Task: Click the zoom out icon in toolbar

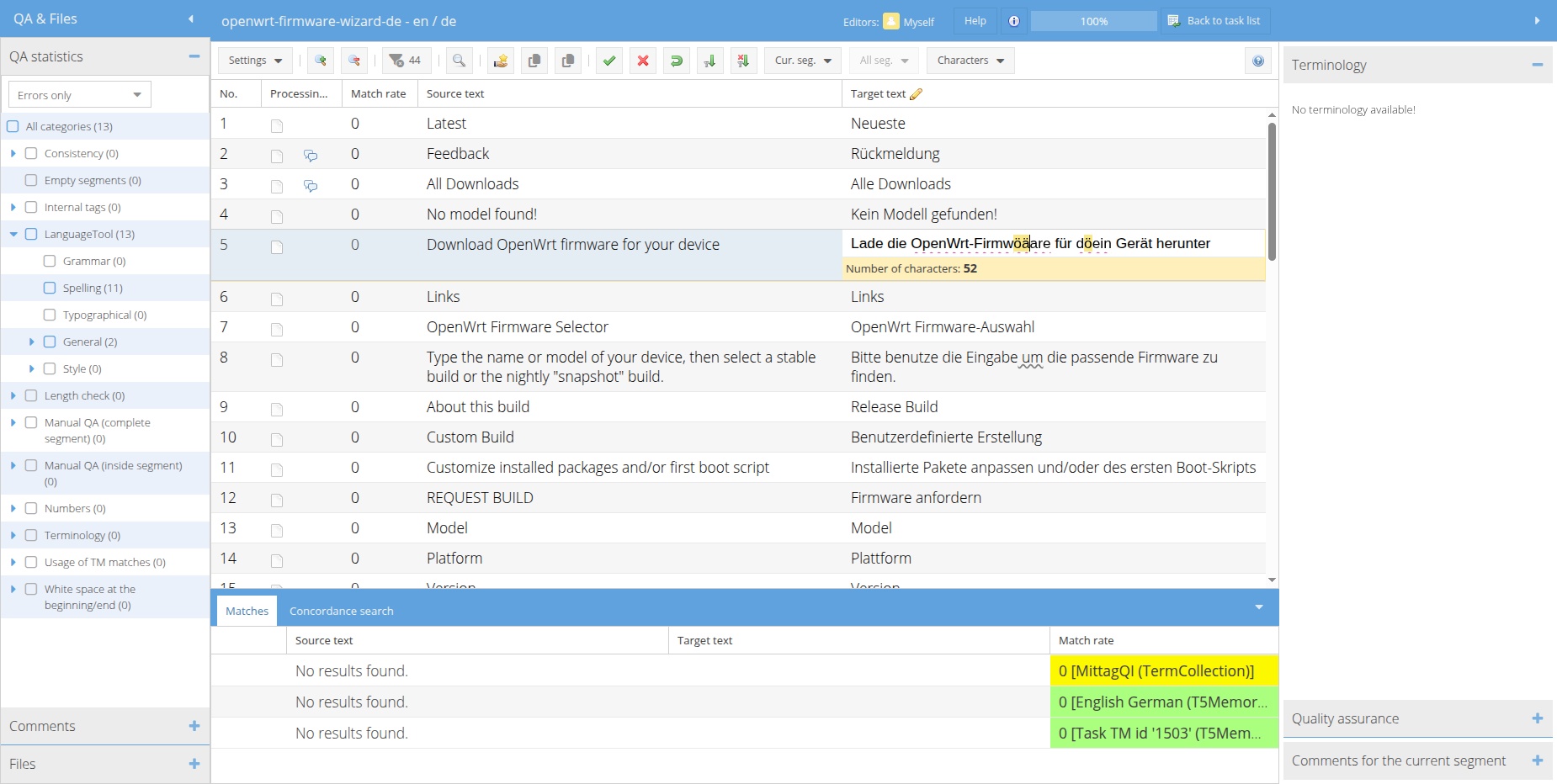Action: [354, 61]
